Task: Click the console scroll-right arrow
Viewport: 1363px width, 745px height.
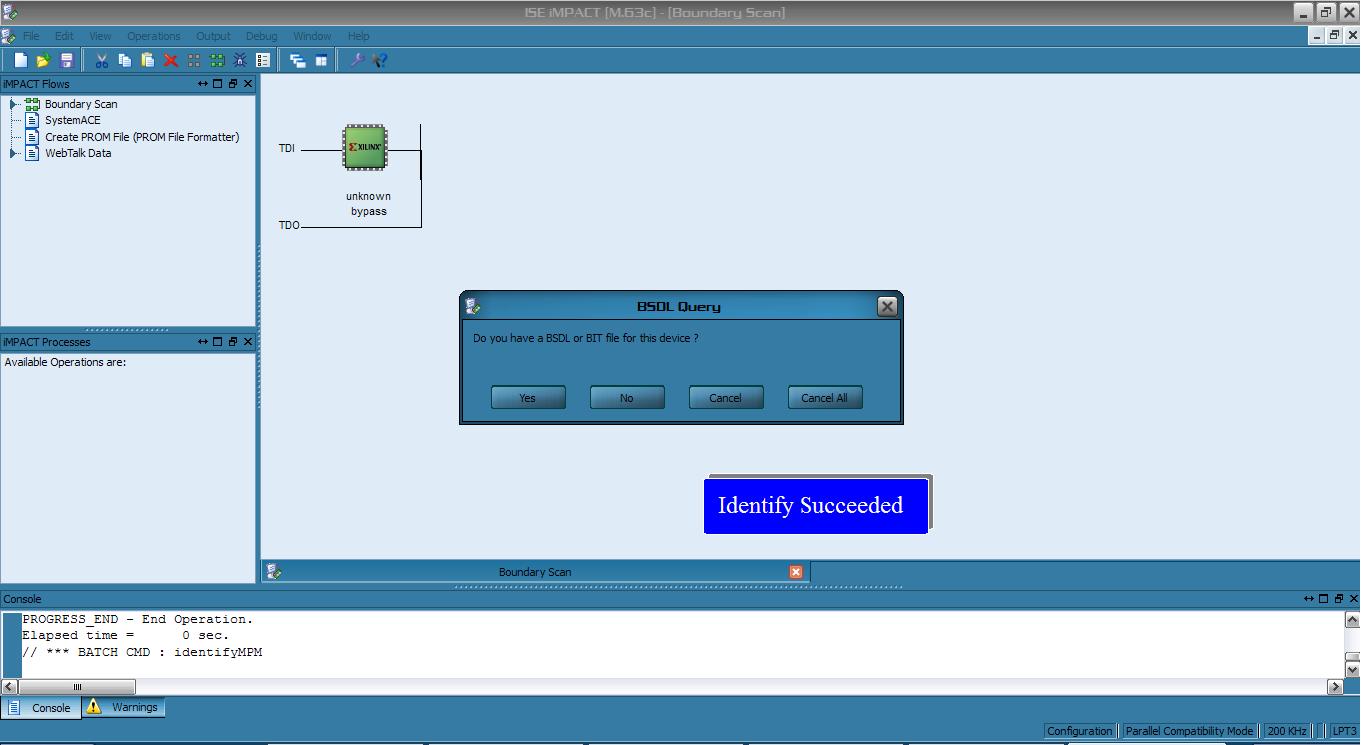Action: pyautogui.click(x=1335, y=687)
